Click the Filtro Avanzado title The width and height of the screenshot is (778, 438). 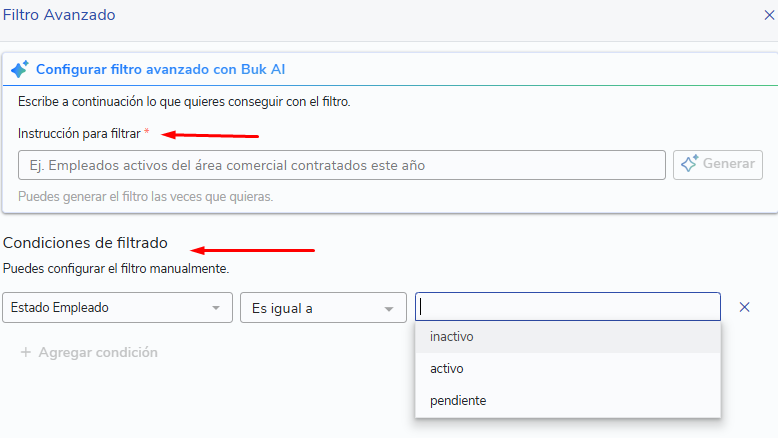point(59,15)
